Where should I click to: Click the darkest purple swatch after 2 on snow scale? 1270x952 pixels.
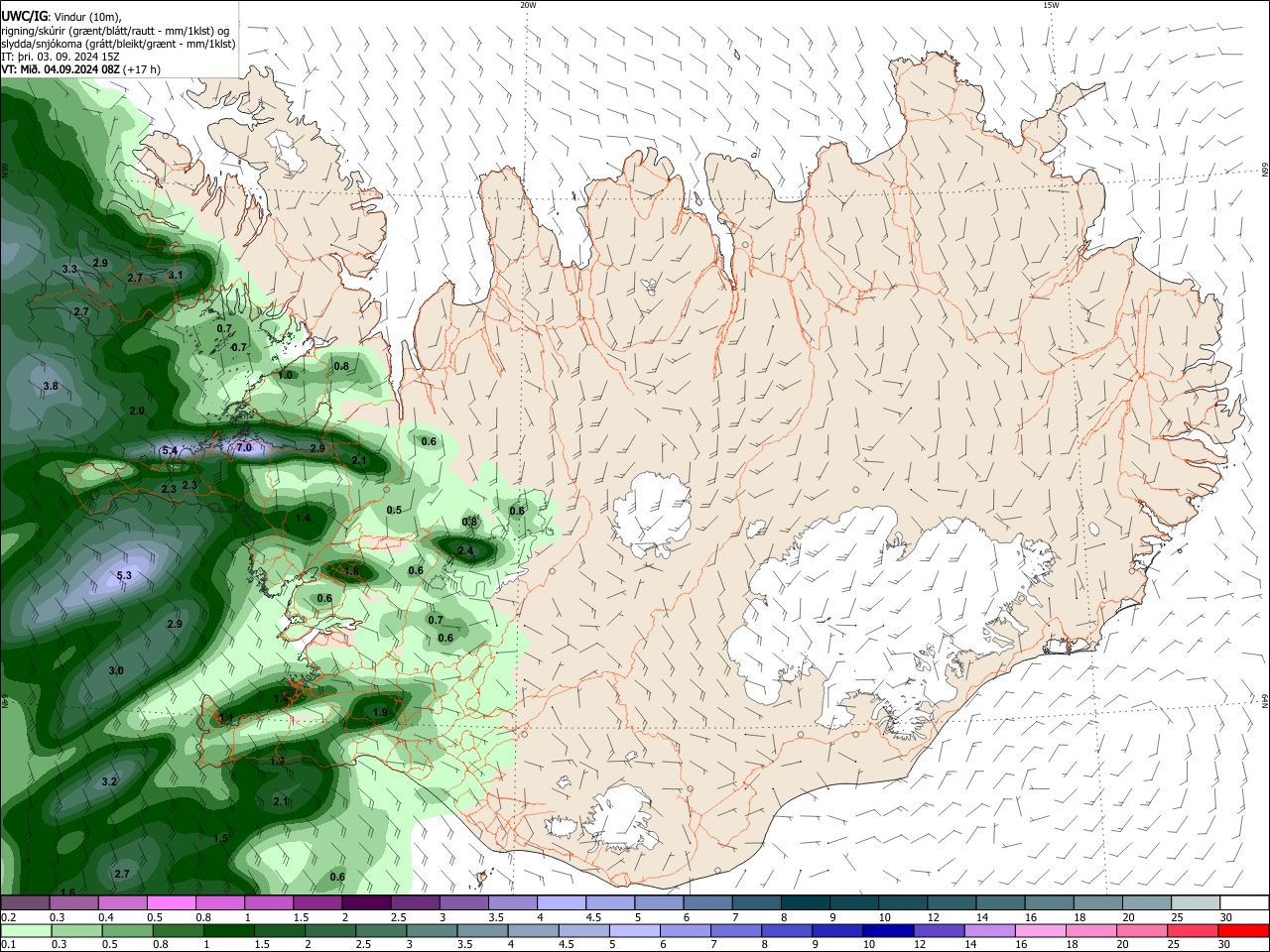click(x=366, y=903)
